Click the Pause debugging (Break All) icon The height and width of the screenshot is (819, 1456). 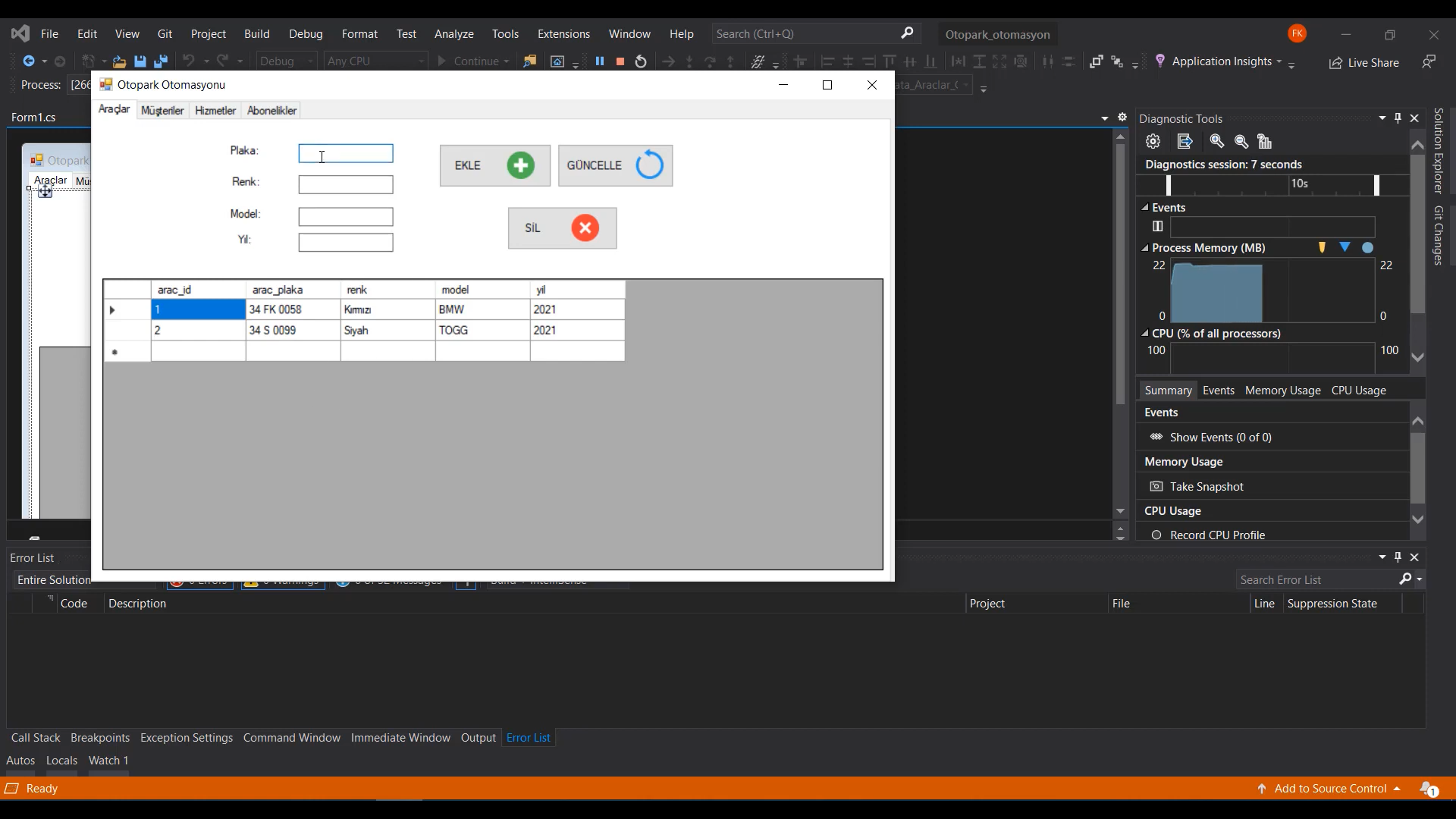(x=600, y=61)
